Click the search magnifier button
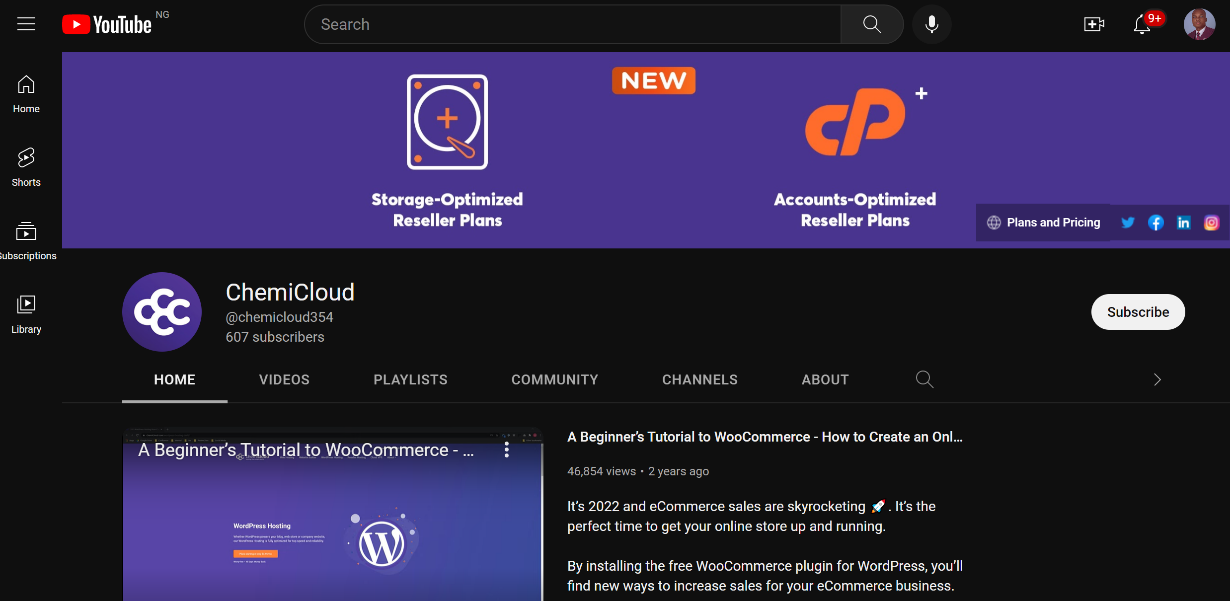This screenshot has width=1230, height=601. click(x=872, y=24)
